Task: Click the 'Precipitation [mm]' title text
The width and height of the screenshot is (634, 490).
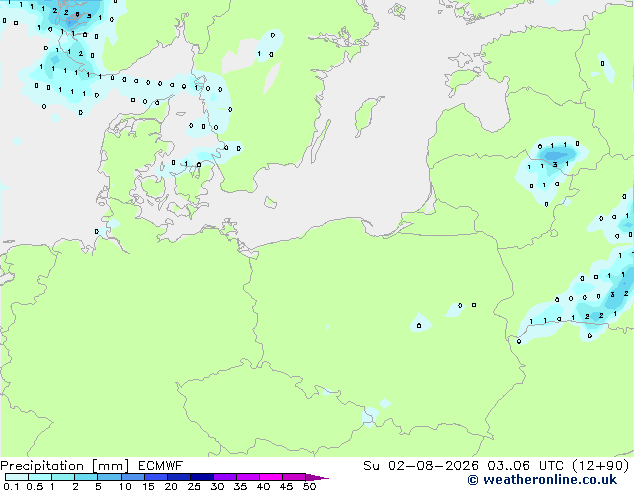Action: click(x=64, y=466)
